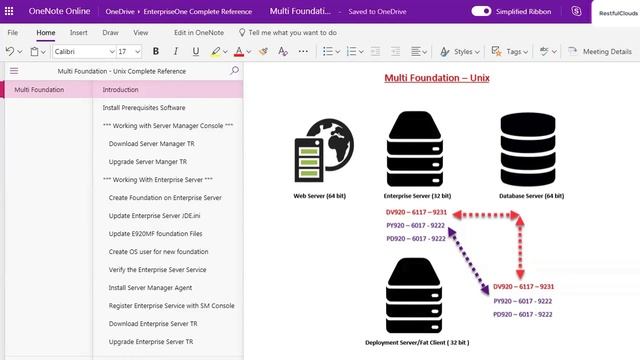Screen dimensions: 640x360
Task: Click the Undo icon
Action: [10, 51]
